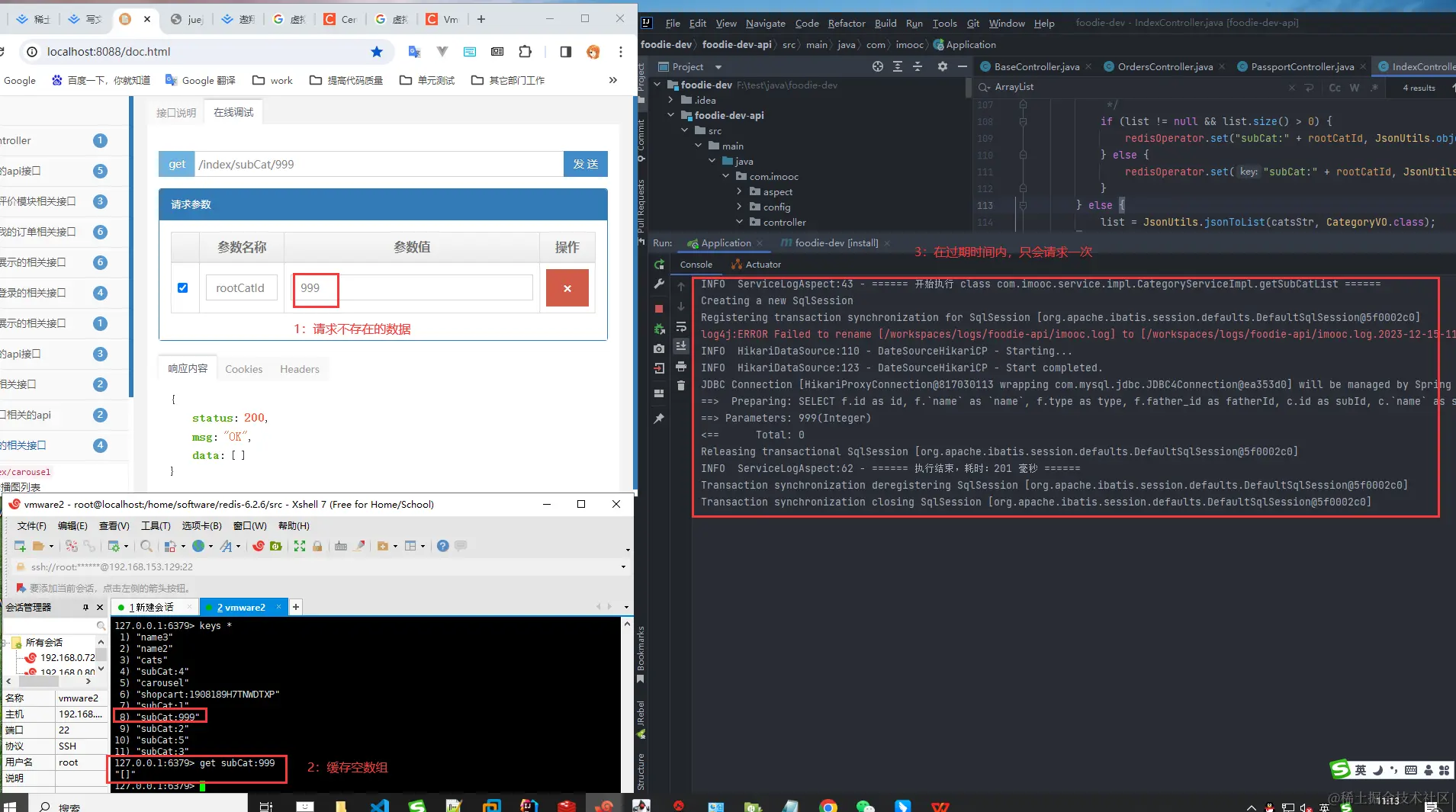Expand the aspect package node
The image size is (1456, 812).
pyautogui.click(x=739, y=191)
